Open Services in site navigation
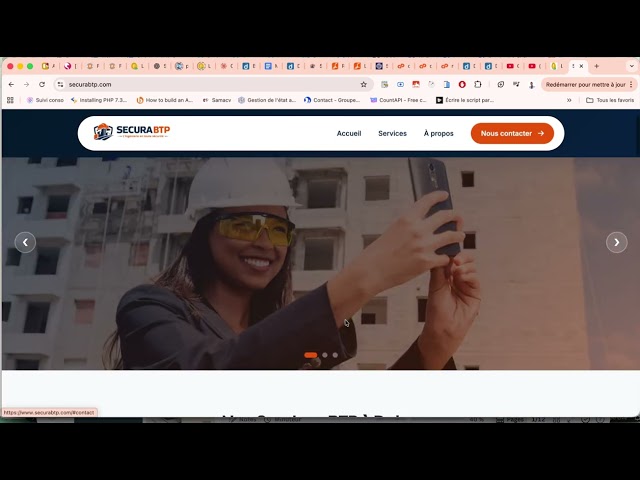 coord(392,133)
